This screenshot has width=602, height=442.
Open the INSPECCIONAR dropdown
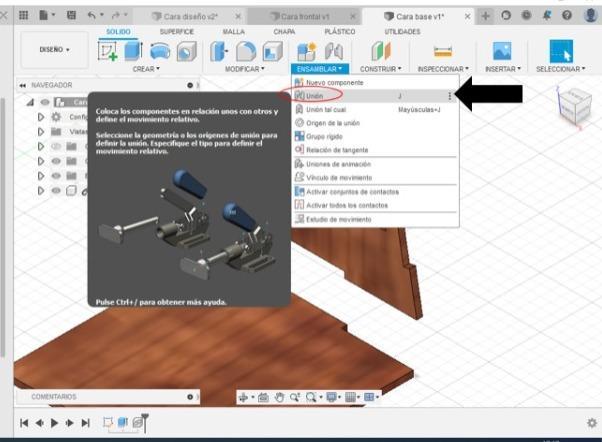[443, 69]
